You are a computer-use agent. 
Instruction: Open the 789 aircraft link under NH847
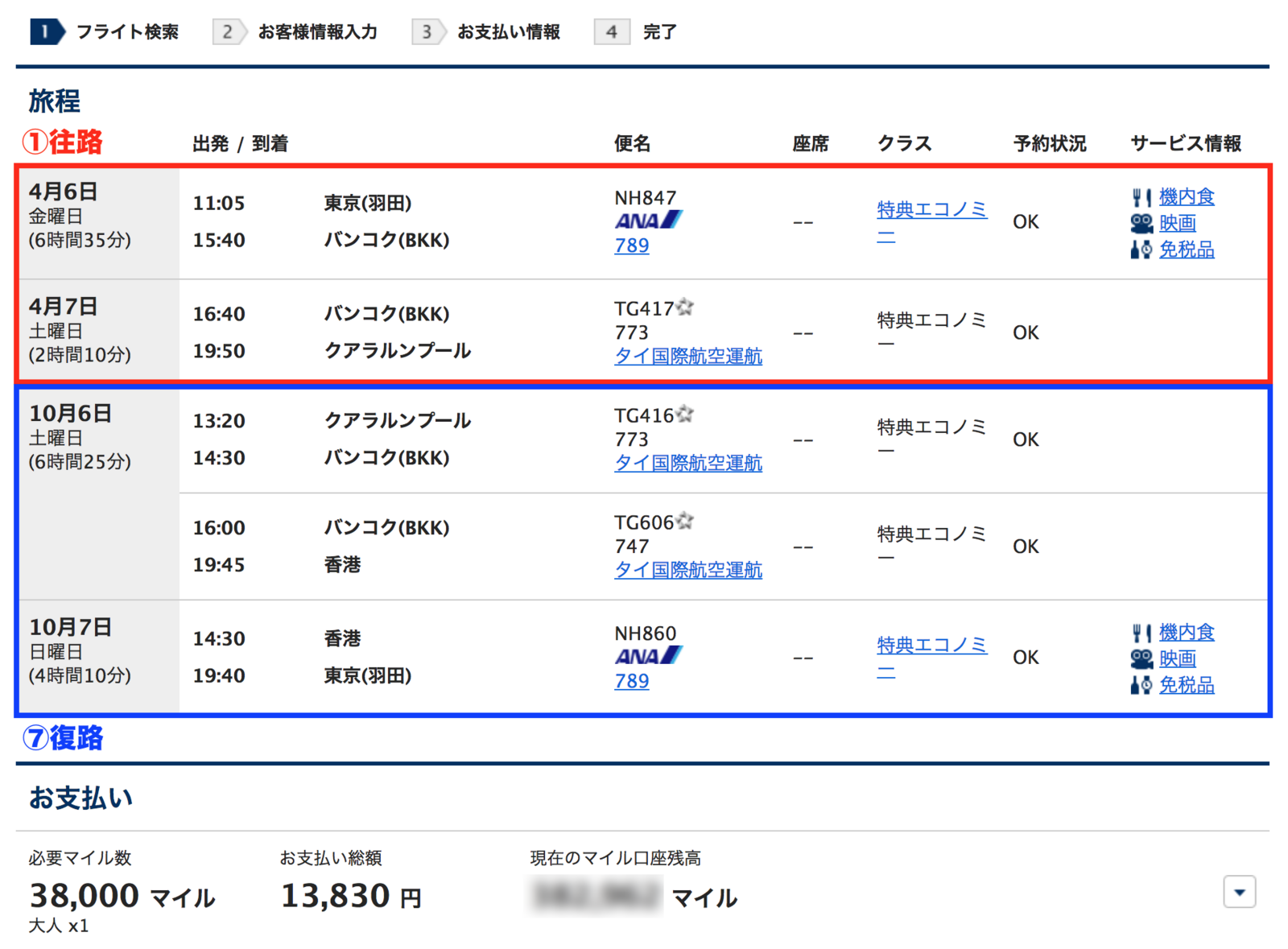pos(631,246)
